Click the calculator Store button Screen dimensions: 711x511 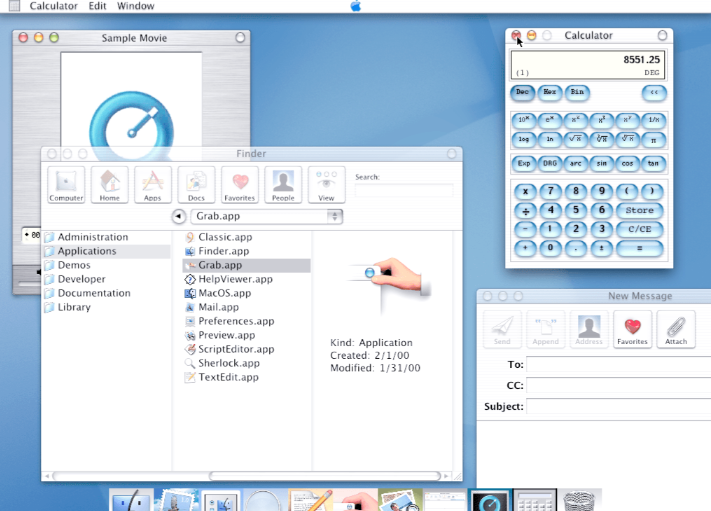pos(639,210)
